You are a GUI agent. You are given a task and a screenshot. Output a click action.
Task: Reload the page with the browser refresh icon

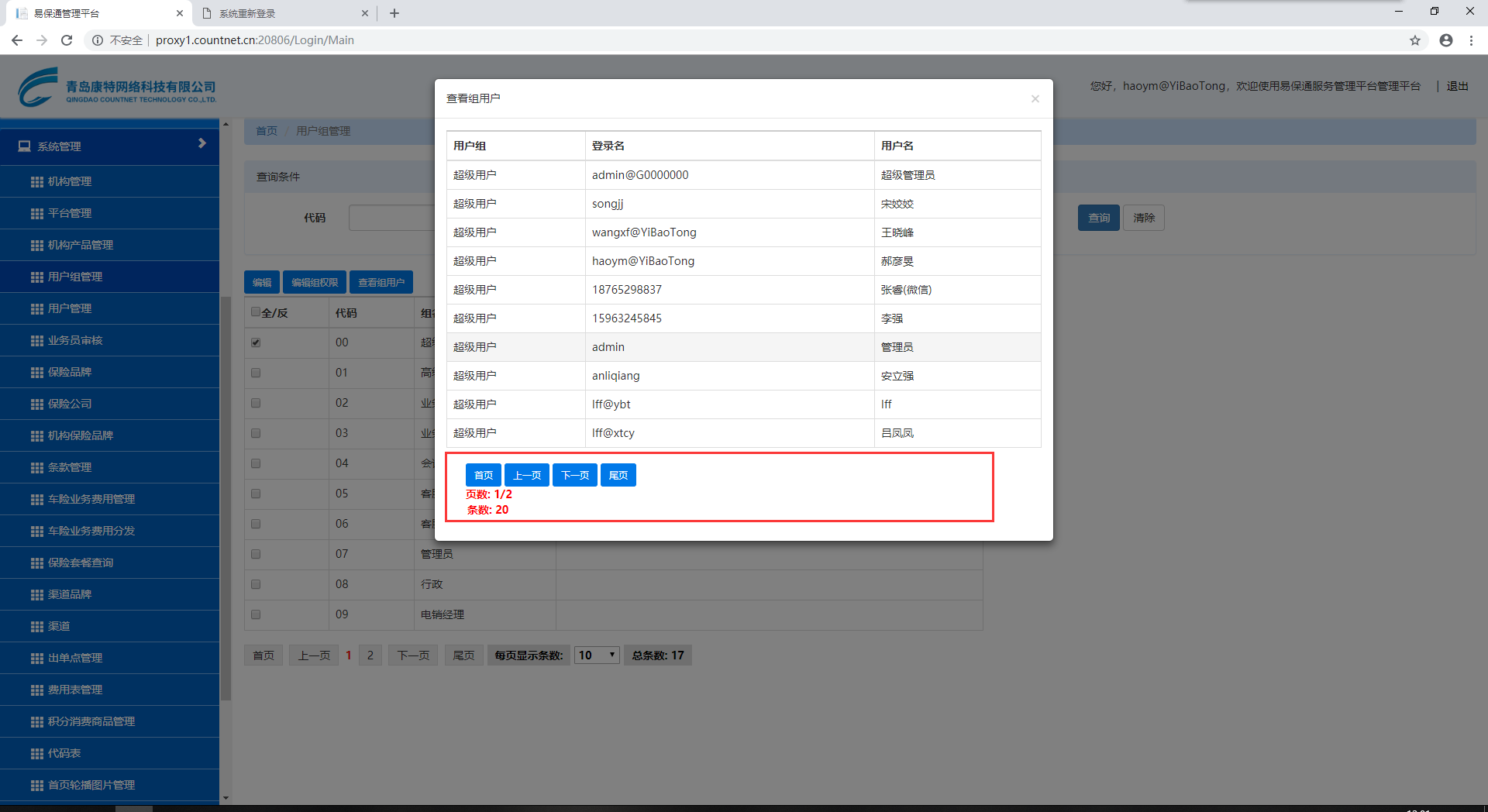point(67,40)
